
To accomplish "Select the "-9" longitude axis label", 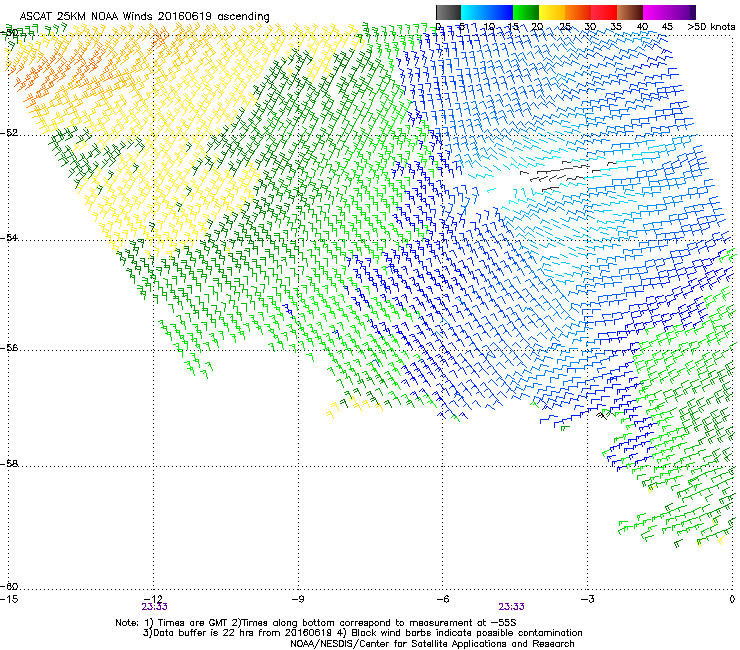I will (297, 599).
